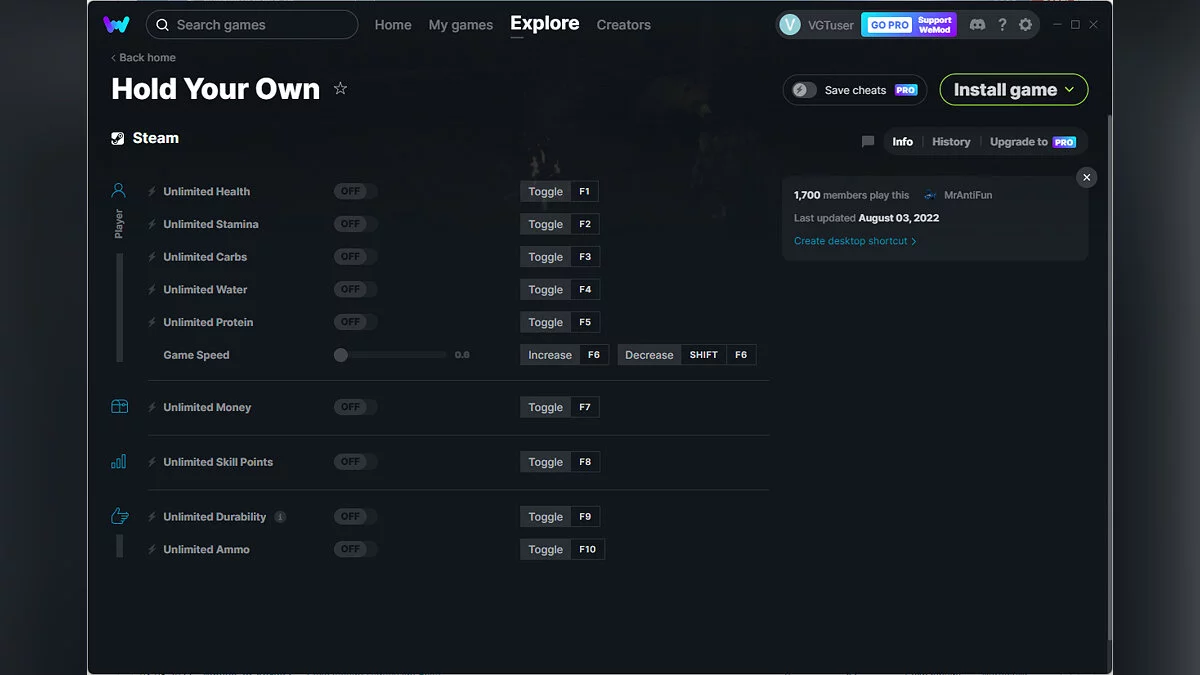
Task: Enable the Save cheats switch
Action: [x=803, y=89]
